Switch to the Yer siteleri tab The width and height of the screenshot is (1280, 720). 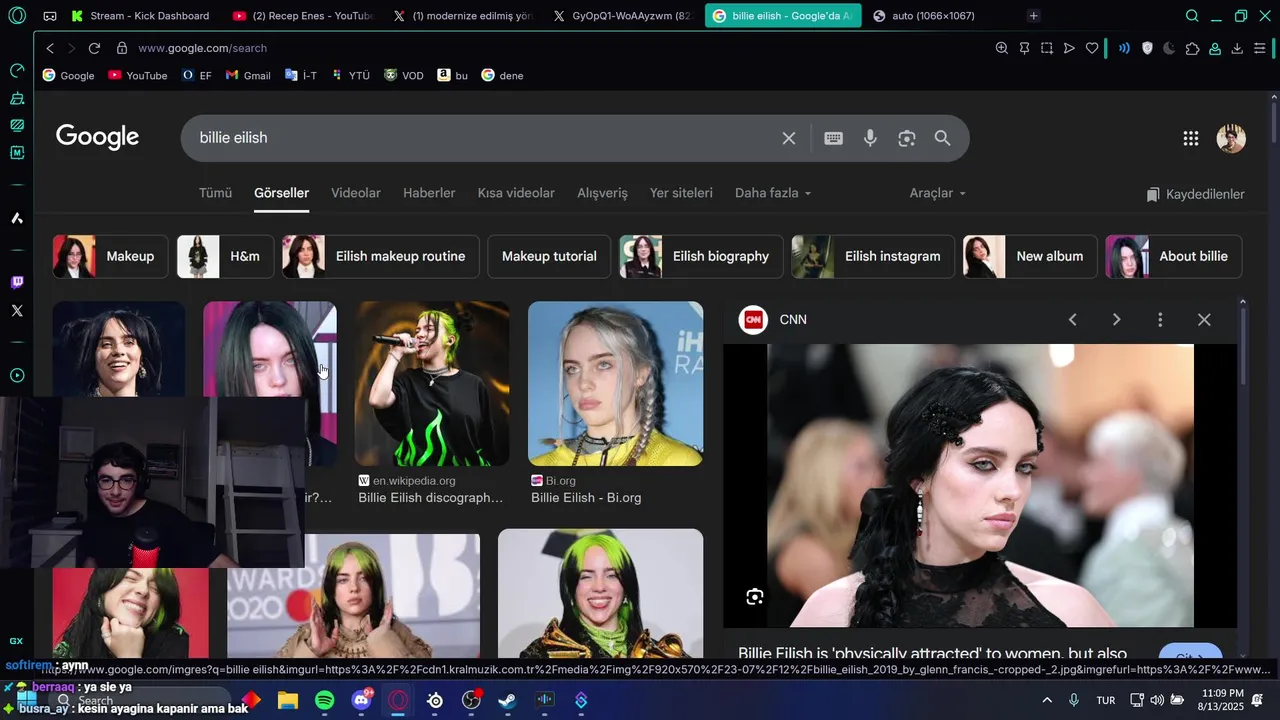click(681, 193)
